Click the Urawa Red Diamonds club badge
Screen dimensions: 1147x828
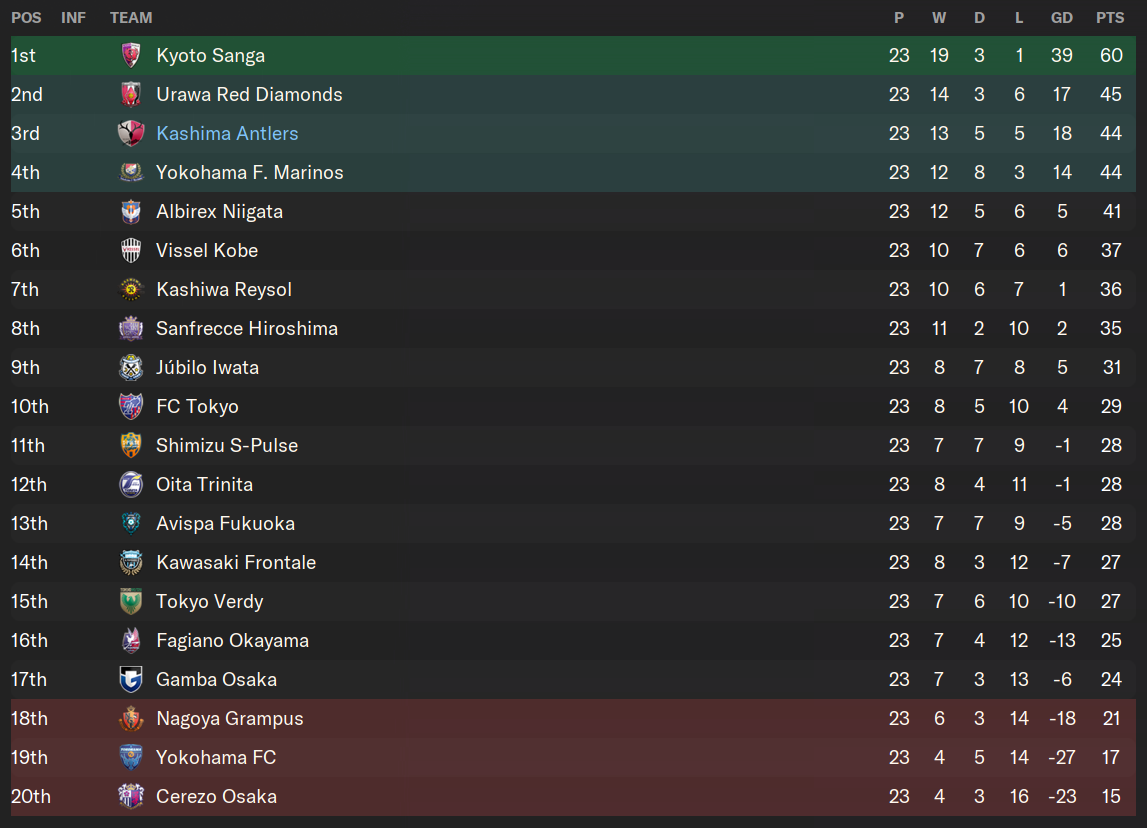(x=131, y=94)
